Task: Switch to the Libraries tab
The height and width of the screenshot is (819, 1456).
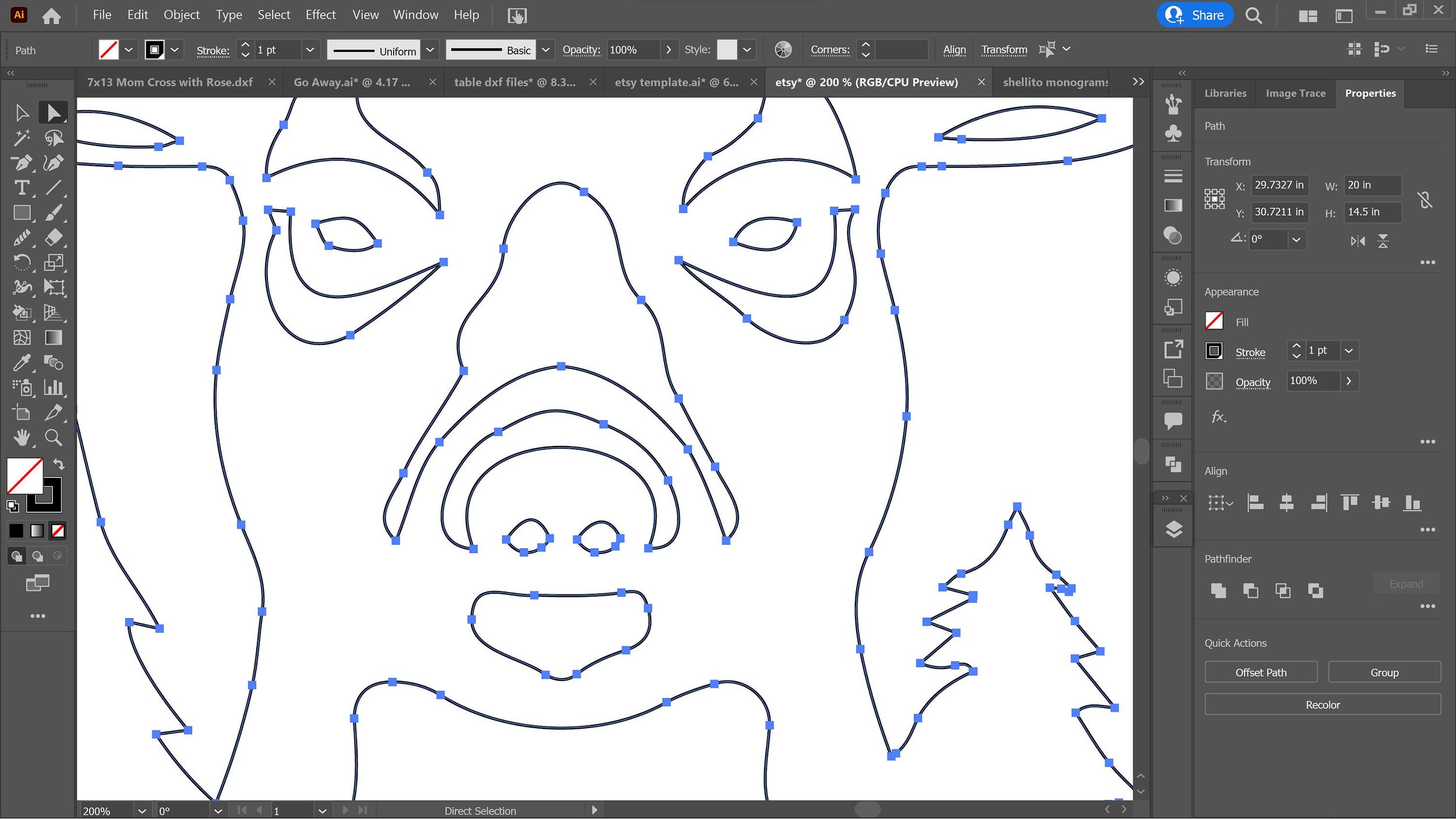Action: tap(1225, 93)
